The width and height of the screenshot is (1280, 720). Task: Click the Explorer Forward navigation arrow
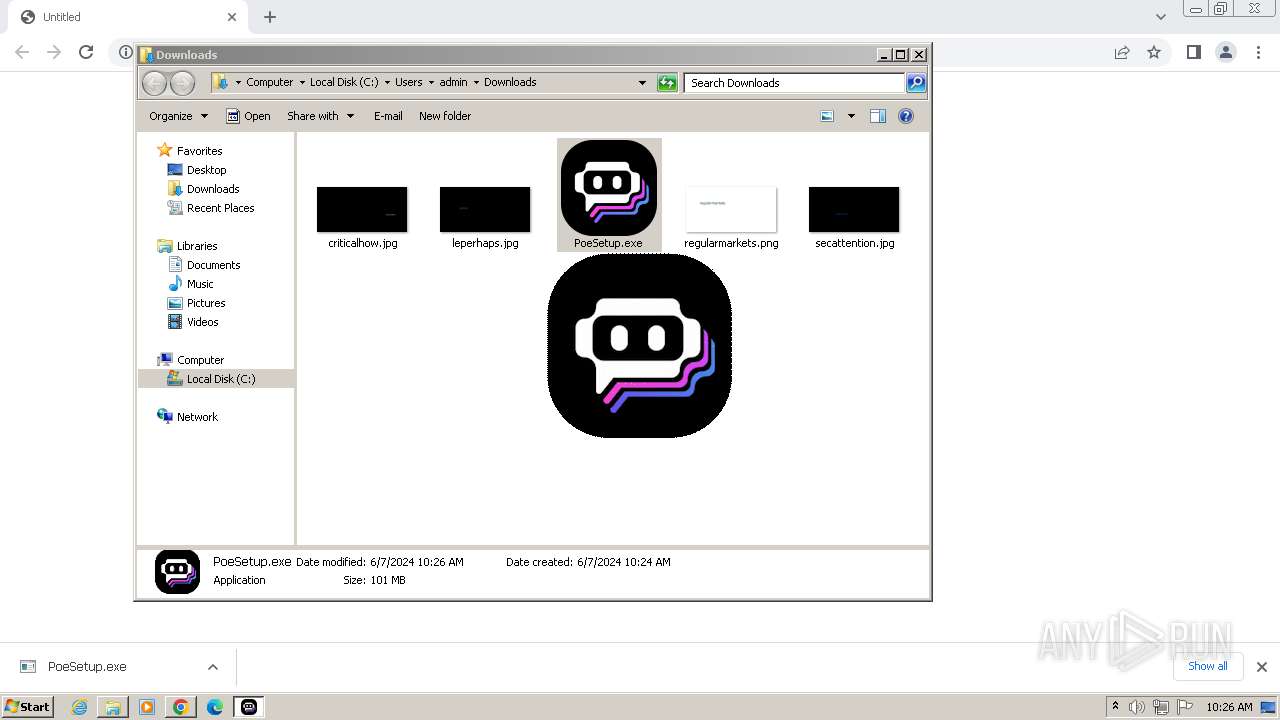click(x=182, y=83)
